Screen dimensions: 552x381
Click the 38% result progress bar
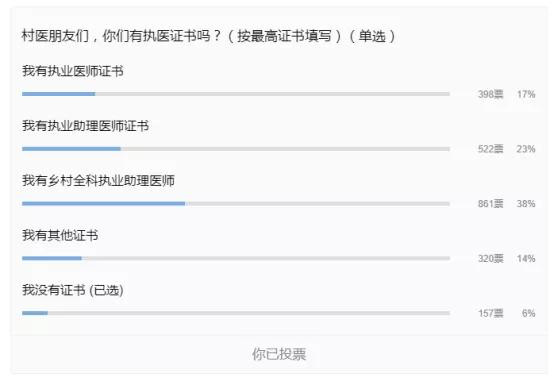coord(236,204)
